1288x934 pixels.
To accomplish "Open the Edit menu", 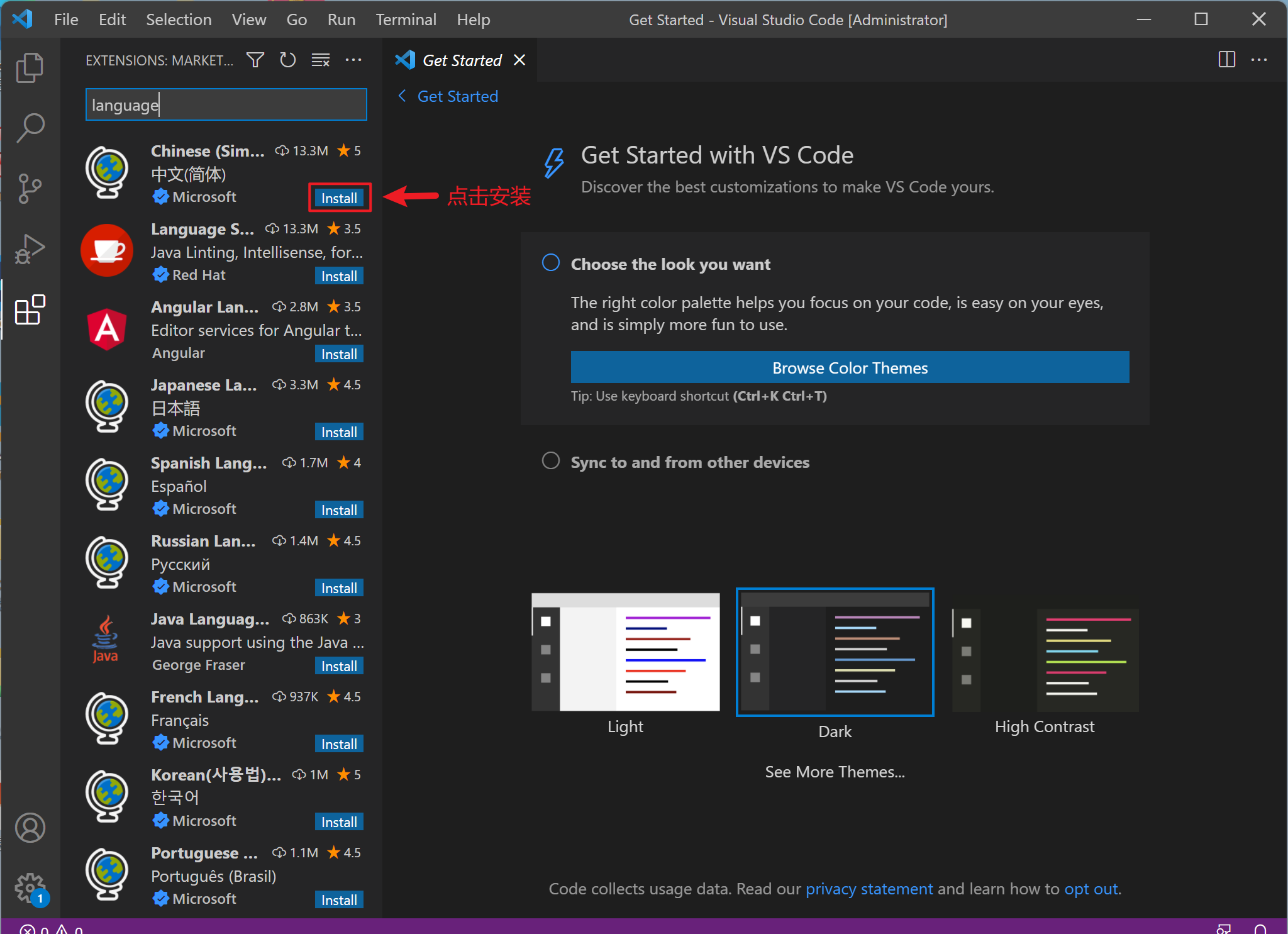I will (112, 19).
